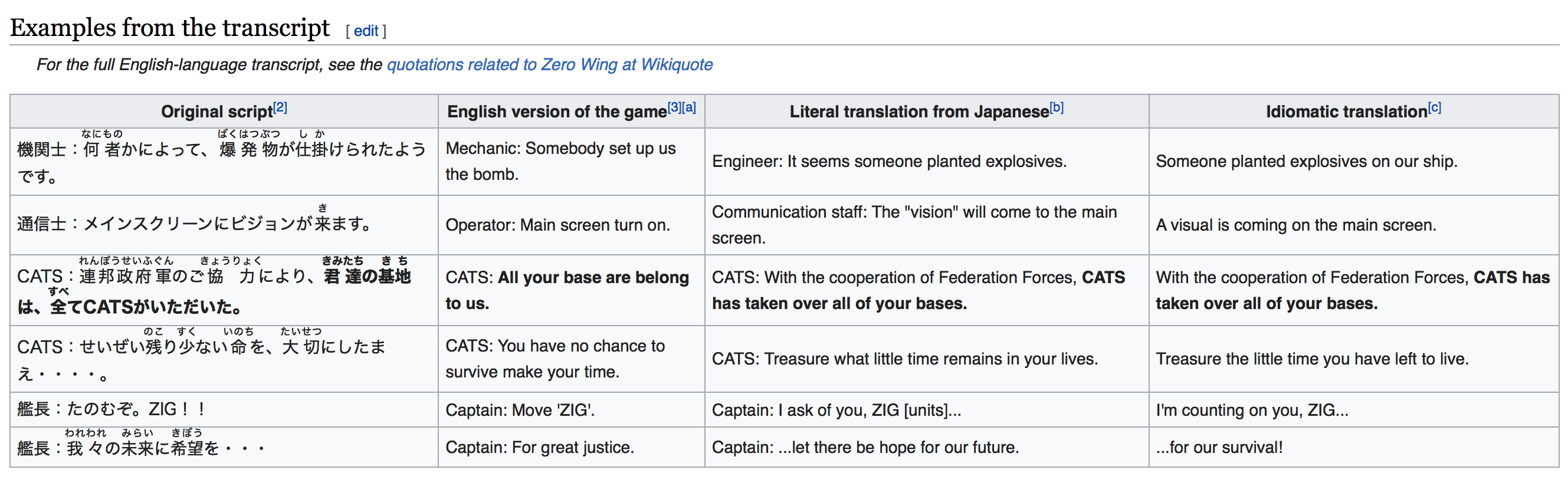Click the Literal translation from Japanese header
The width and height of the screenshot is (1568, 486).
(919, 112)
